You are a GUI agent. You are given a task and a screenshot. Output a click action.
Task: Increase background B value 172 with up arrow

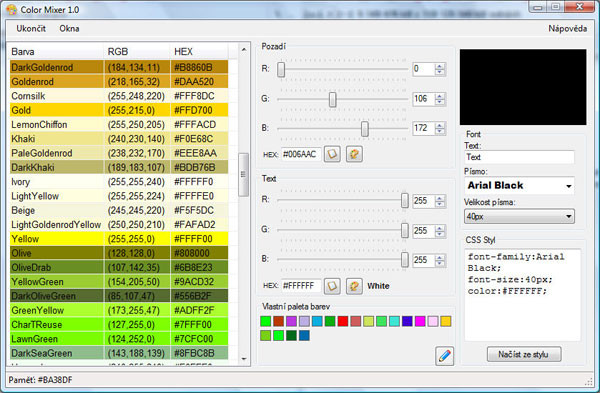tap(440, 126)
